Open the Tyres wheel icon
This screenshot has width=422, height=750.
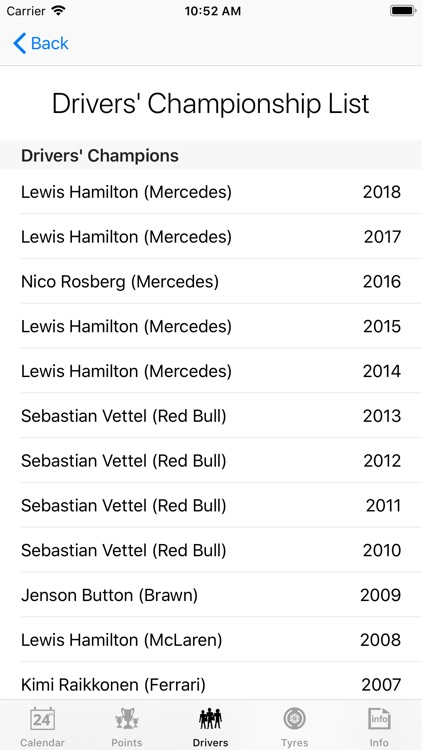[x=295, y=718]
